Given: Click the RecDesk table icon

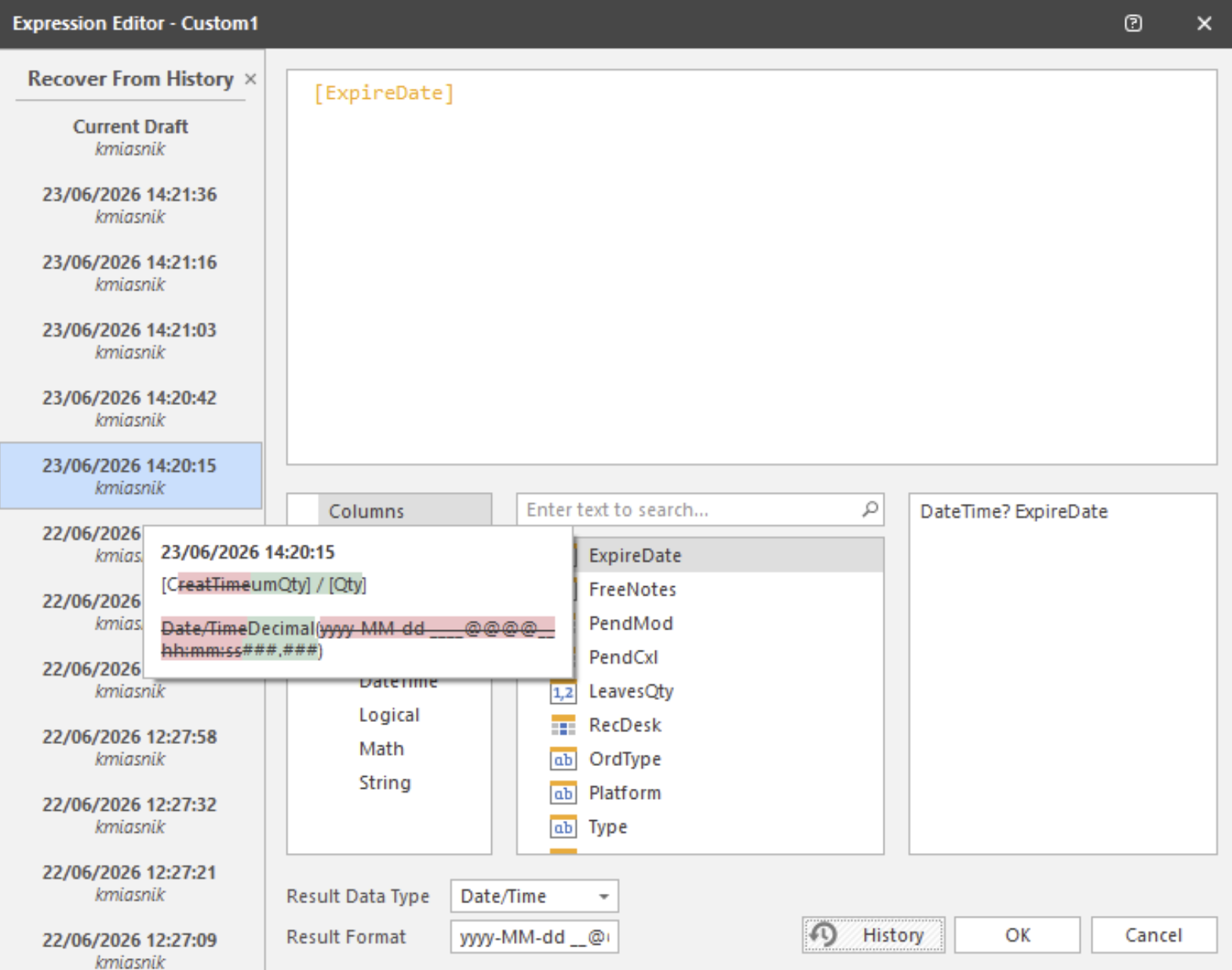Looking at the screenshot, I should 563,725.
